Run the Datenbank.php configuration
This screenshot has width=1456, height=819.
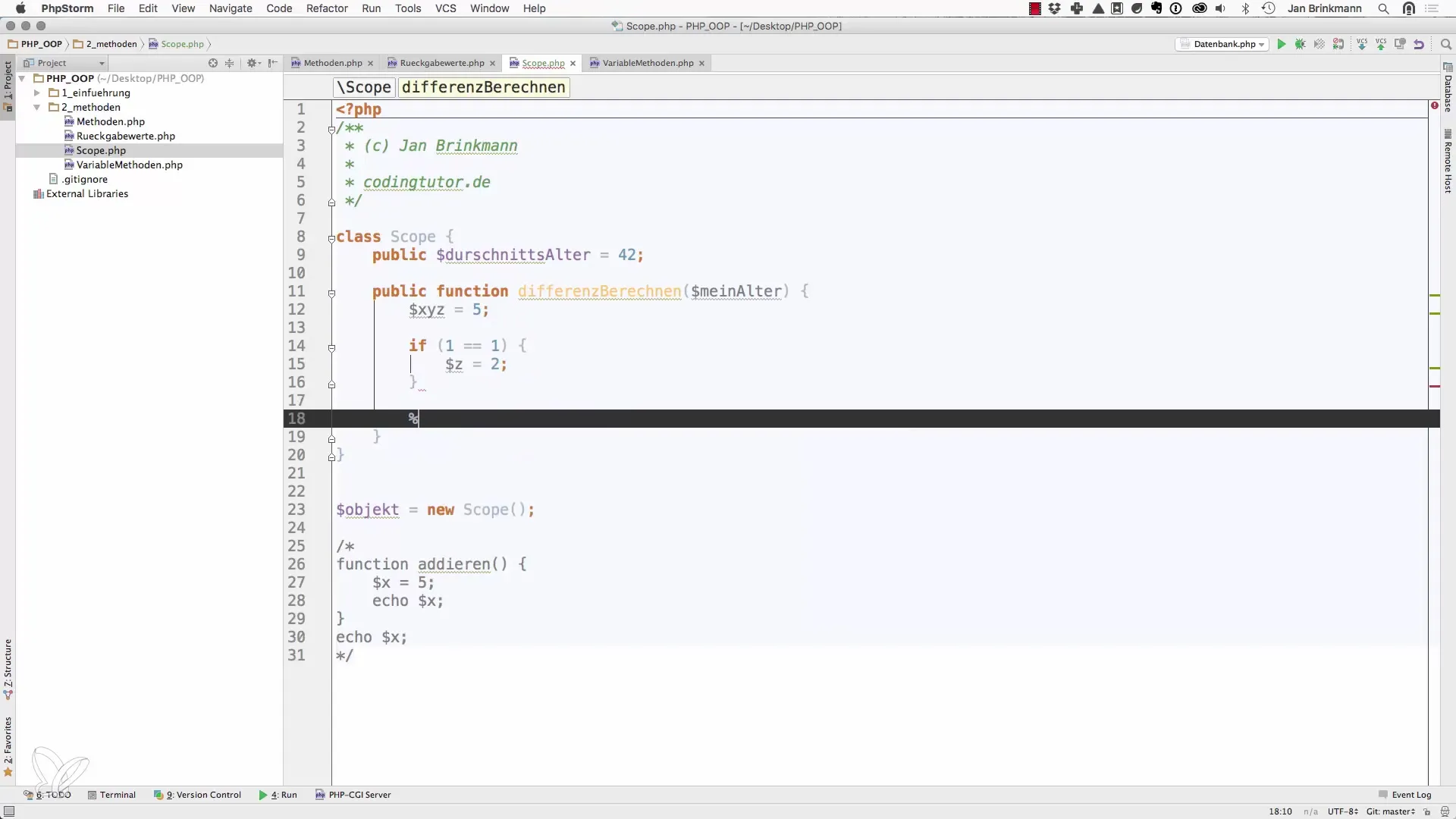pos(1281,44)
